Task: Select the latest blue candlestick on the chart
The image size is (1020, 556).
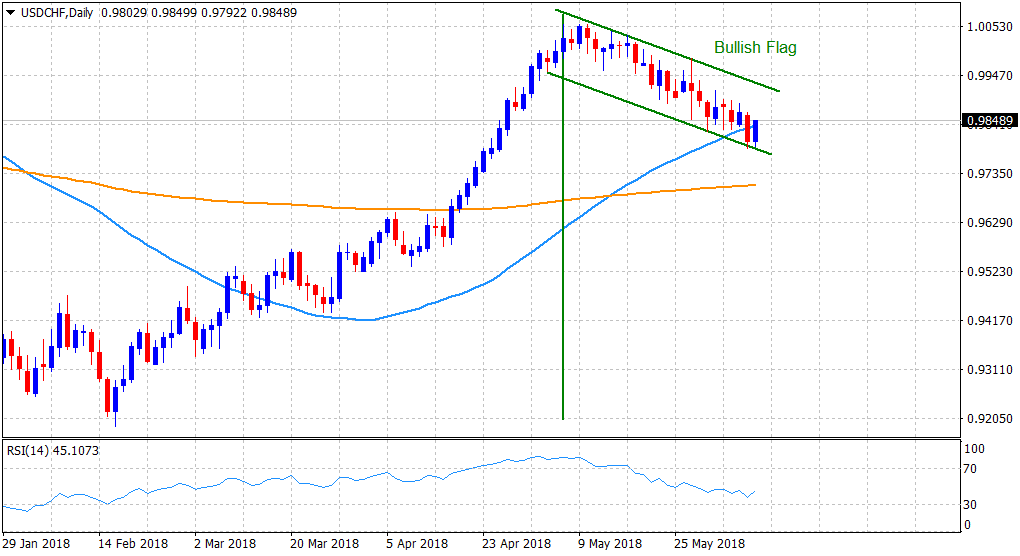Action: [756, 131]
